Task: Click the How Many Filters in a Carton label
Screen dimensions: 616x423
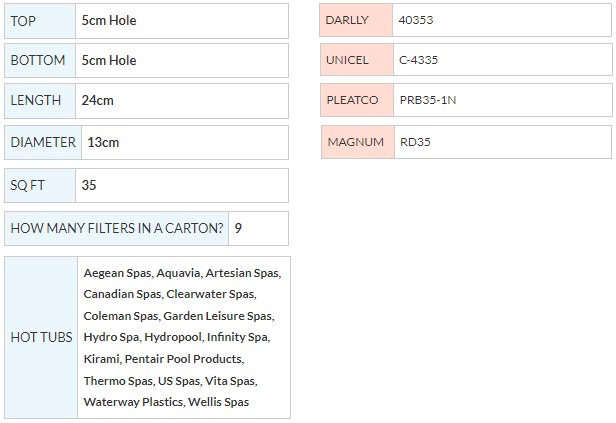Action: (116, 228)
